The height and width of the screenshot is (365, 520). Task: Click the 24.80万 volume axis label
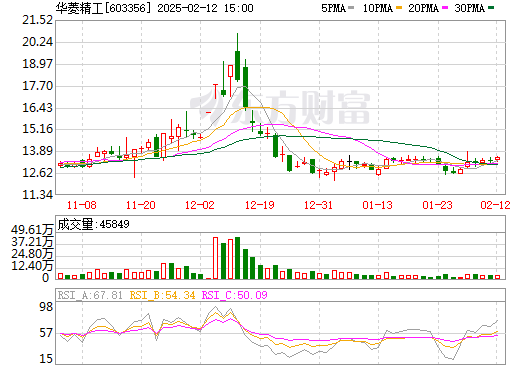(32, 254)
